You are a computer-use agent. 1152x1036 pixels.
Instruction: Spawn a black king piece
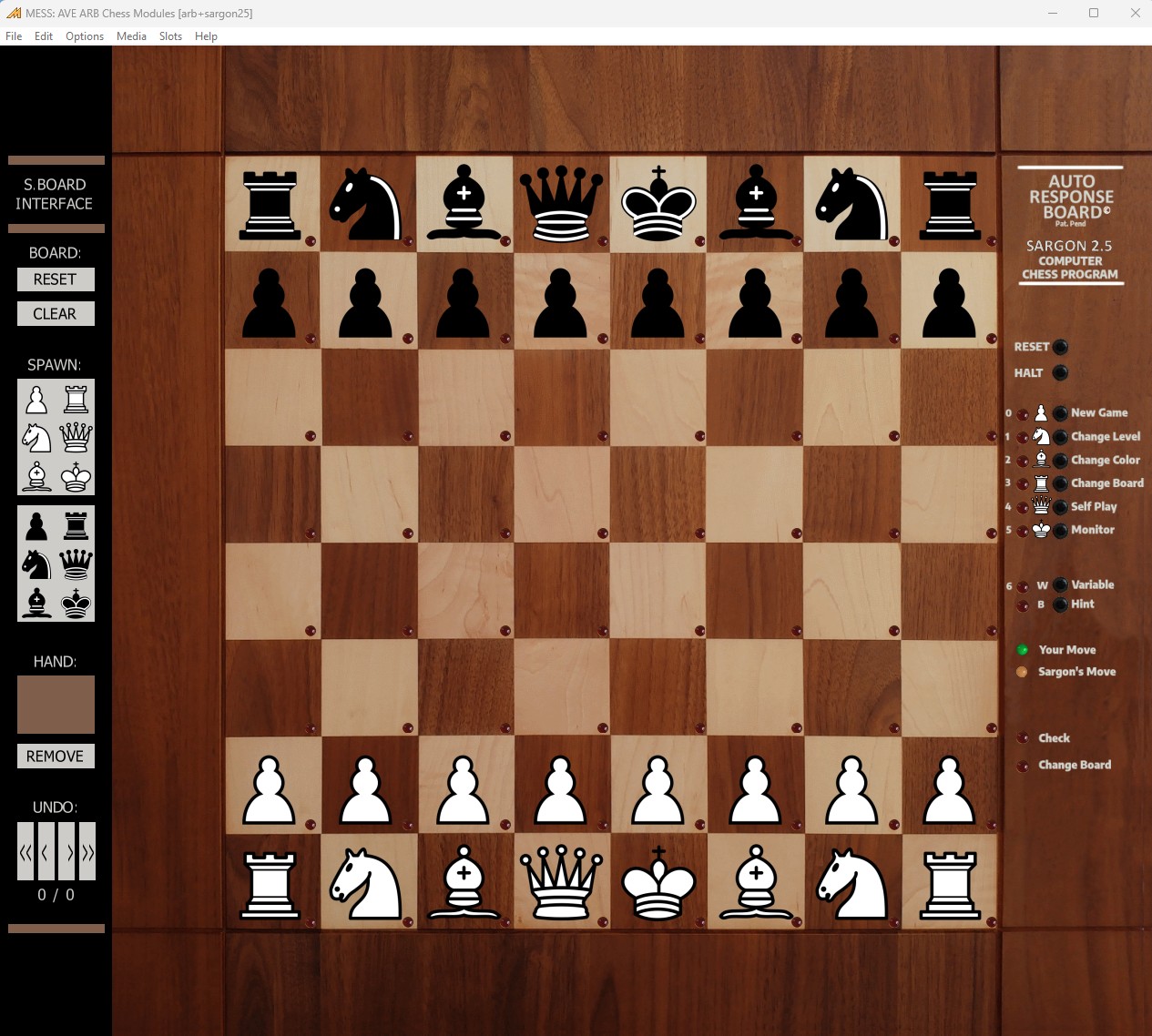click(x=76, y=603)
